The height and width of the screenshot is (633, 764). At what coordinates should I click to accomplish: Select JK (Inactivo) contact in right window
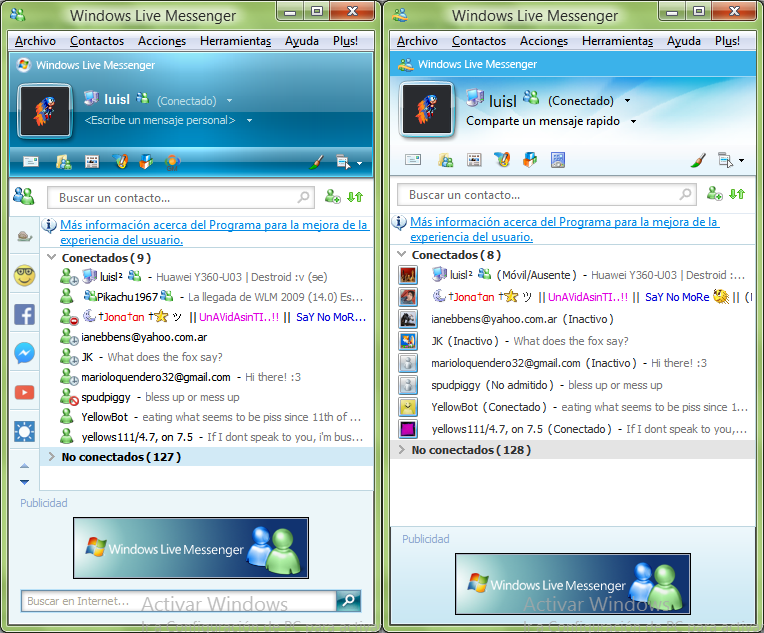[x=573, y=341]
